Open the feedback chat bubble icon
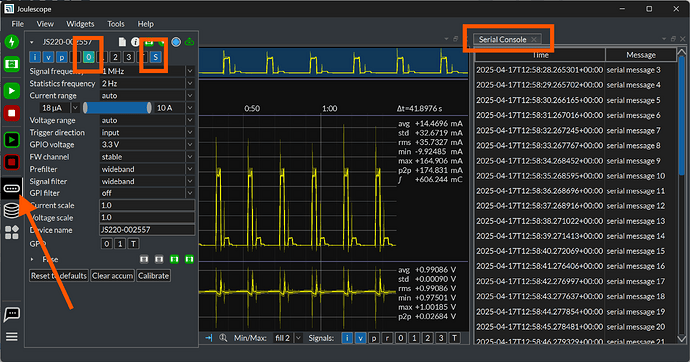 pyautogui.click(x=12, y=314)
